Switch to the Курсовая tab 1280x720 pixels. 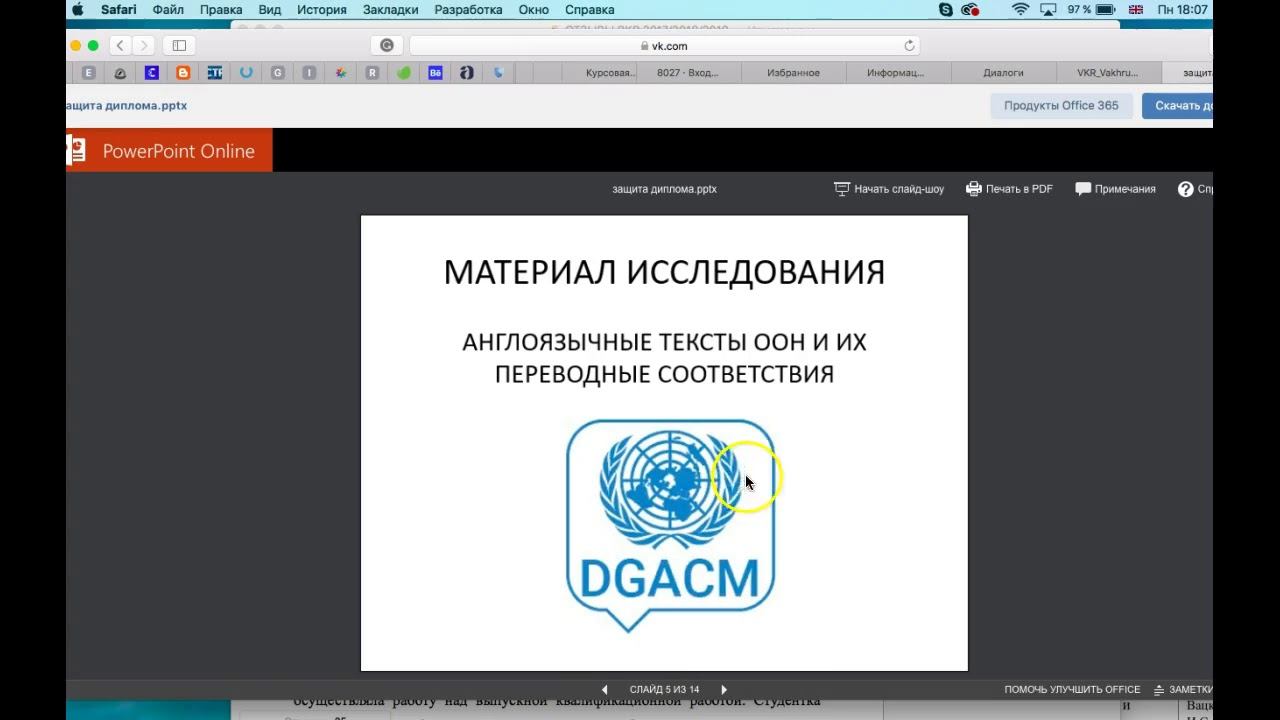coord(611,72)
